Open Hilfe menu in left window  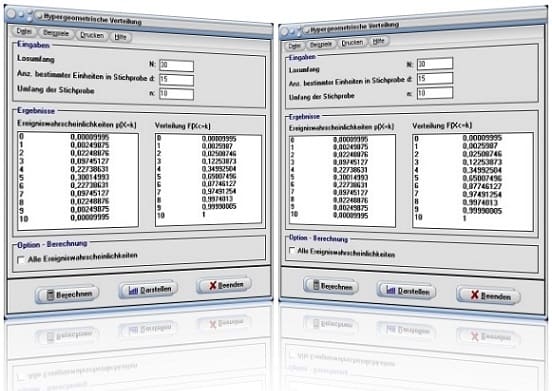pos(120,37)
